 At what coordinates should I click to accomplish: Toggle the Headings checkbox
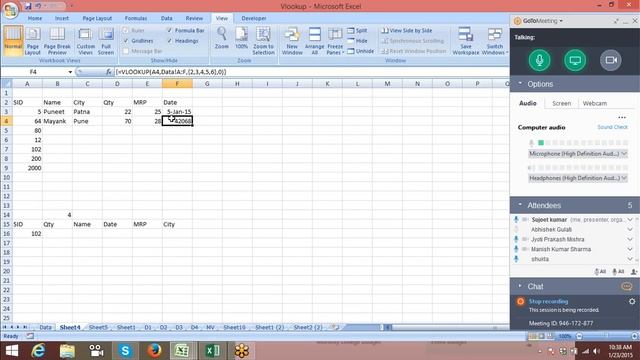(x=170, y=41)
